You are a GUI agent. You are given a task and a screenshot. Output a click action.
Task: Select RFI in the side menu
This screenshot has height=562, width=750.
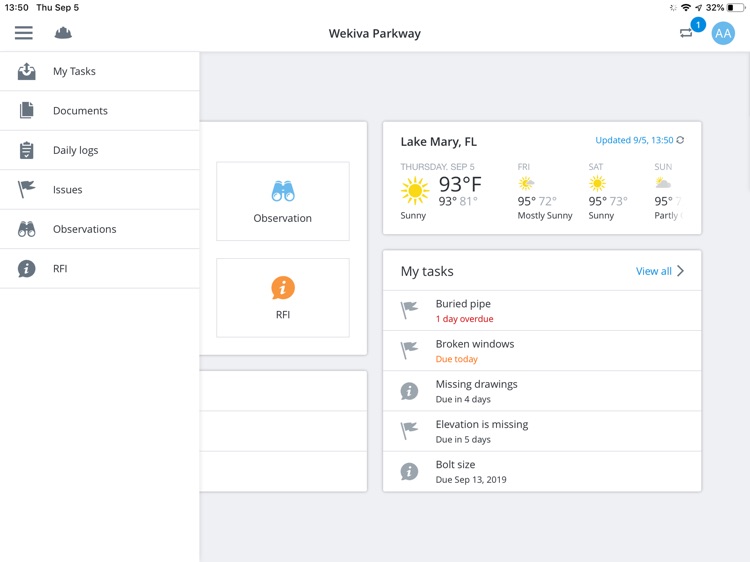pos(99,269)
